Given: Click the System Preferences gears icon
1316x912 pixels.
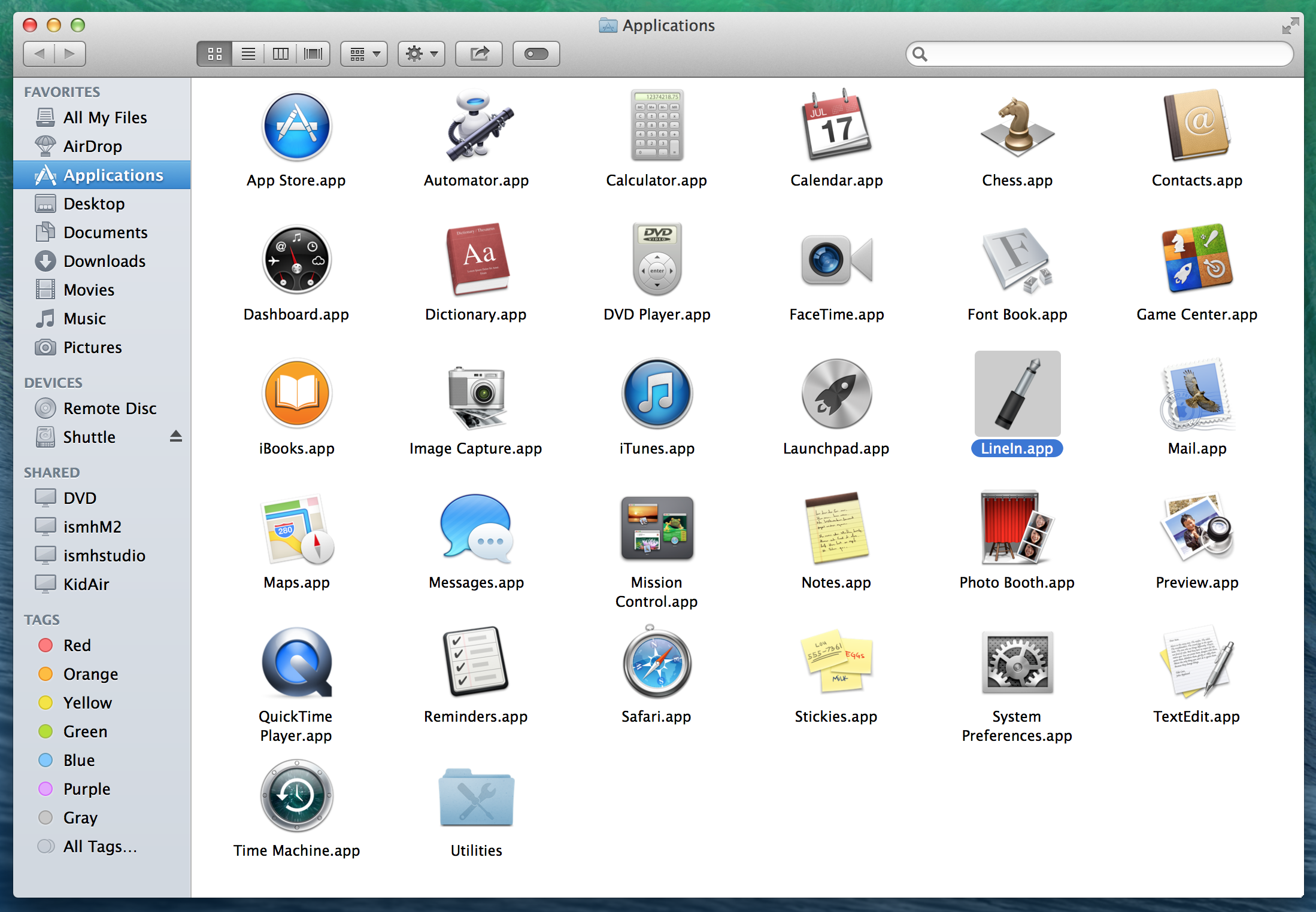Looking at the screenshot, I should (1017, 662).
